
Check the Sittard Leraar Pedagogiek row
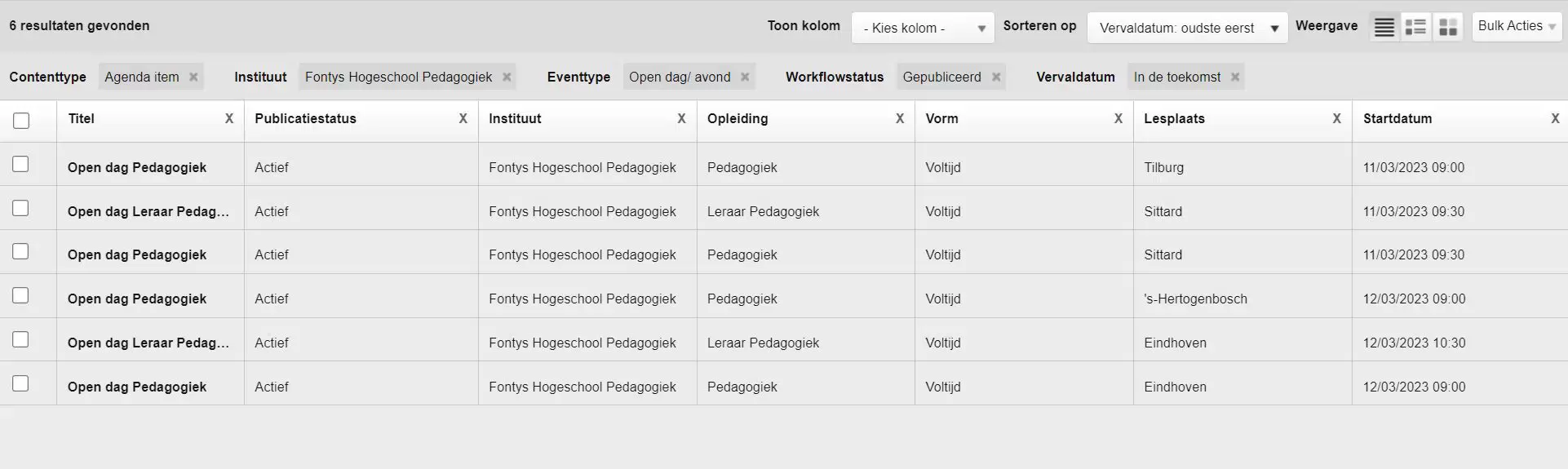(x=20, y=208)
